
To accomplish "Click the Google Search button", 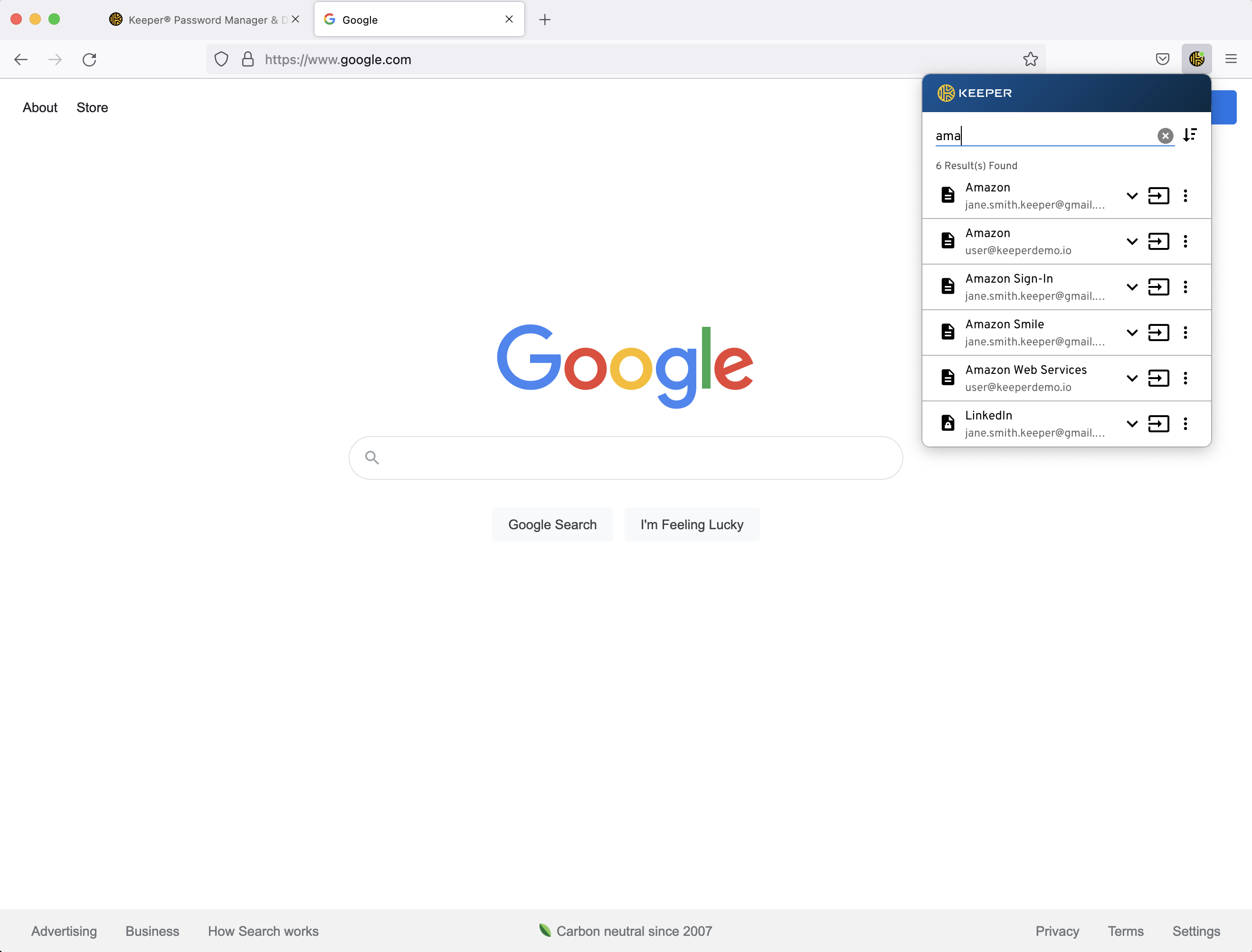I will 552,525.
